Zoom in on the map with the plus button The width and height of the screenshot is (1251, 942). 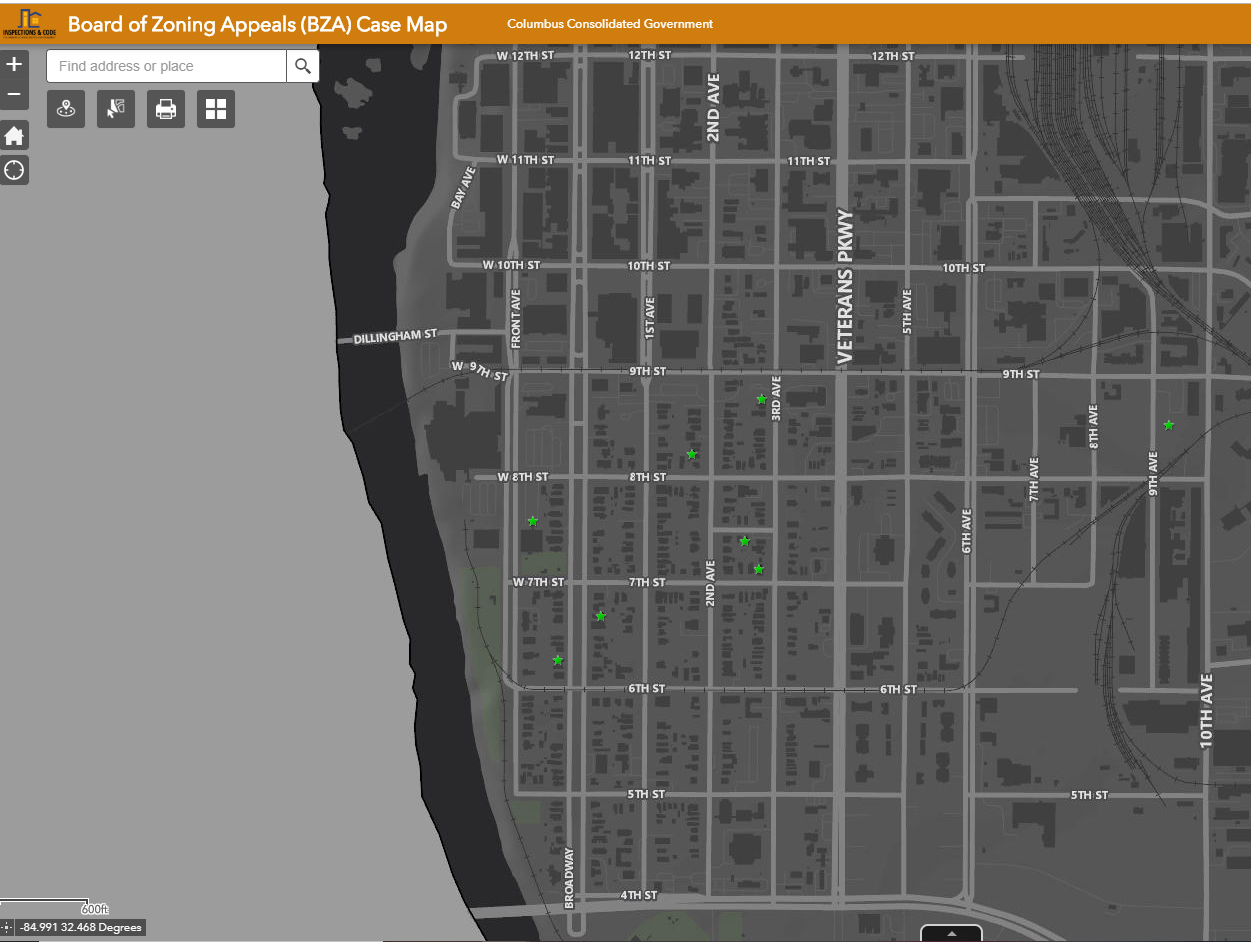(x=14, y=65)
